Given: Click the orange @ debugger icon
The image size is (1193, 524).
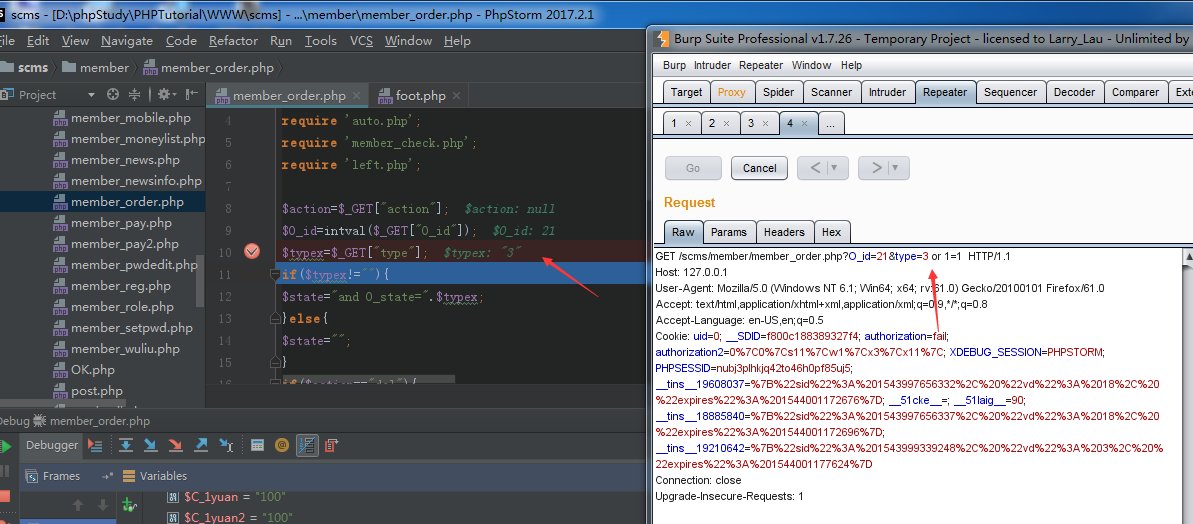Looking at the screenshot, I should coord(282,445).
